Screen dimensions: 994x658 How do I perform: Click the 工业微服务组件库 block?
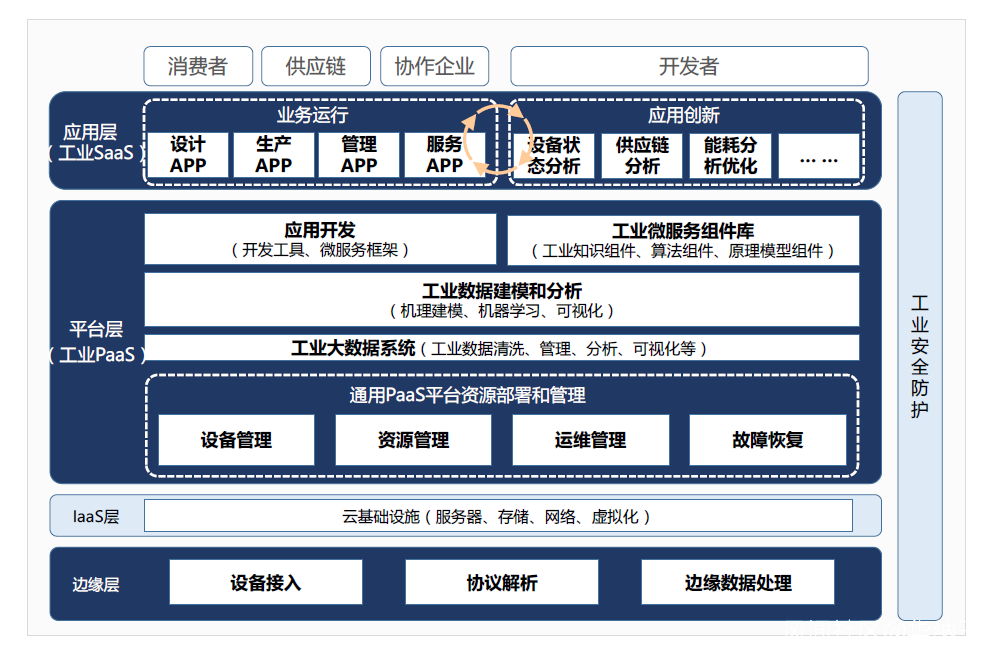pyautogui.click(x=683, y=240)
